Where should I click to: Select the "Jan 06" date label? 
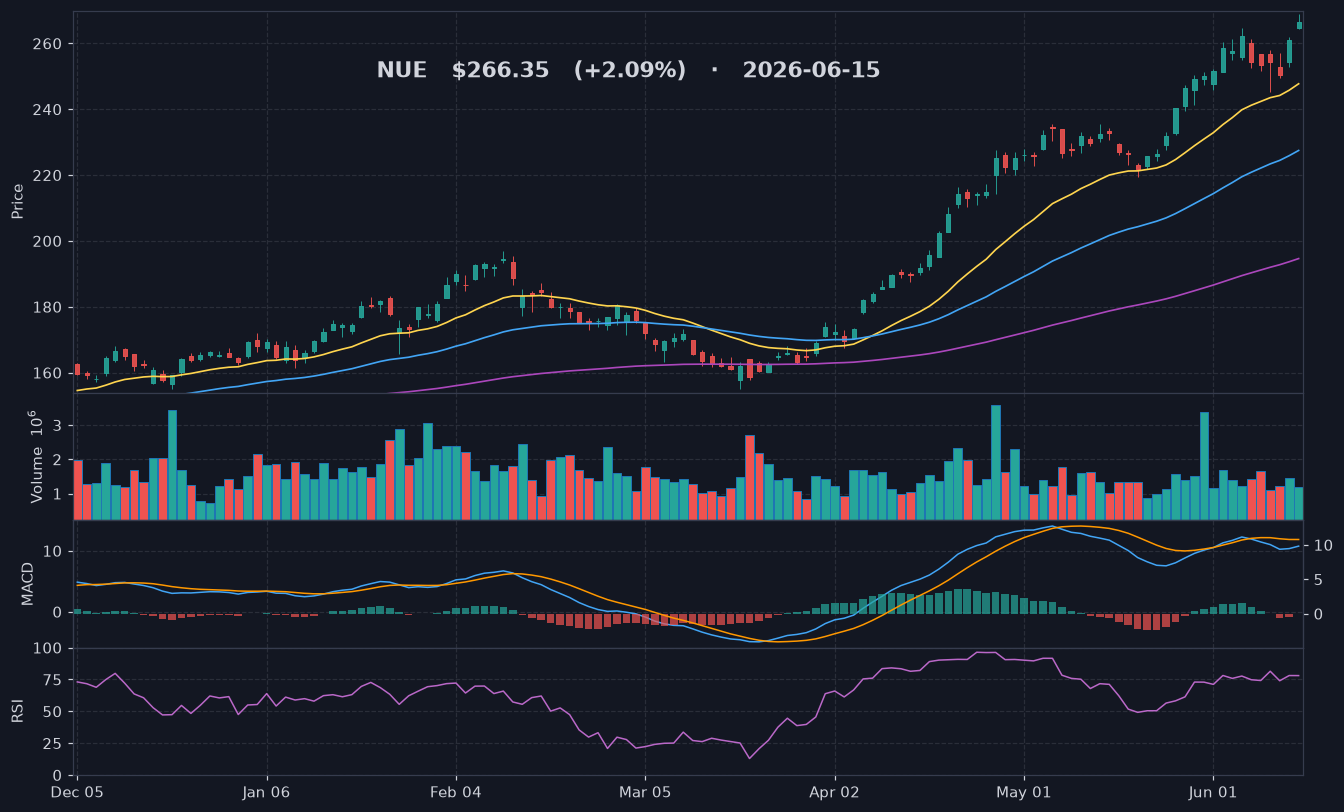(x=267, y=793)
